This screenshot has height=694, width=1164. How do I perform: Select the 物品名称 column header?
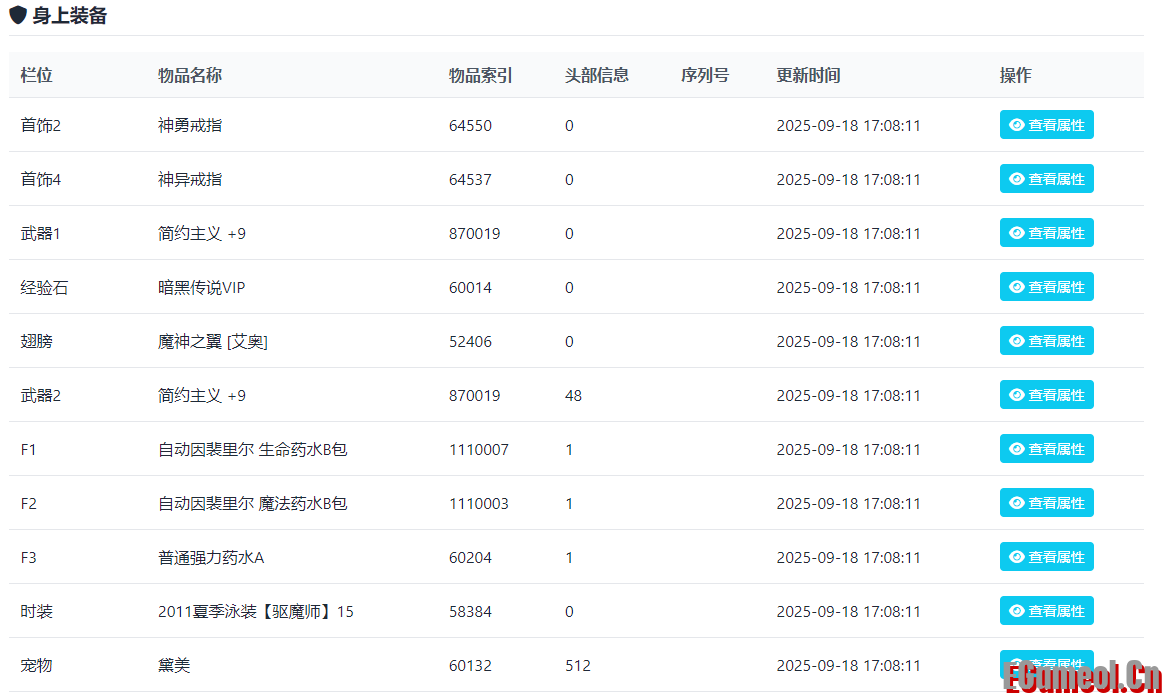pos(189,74)
